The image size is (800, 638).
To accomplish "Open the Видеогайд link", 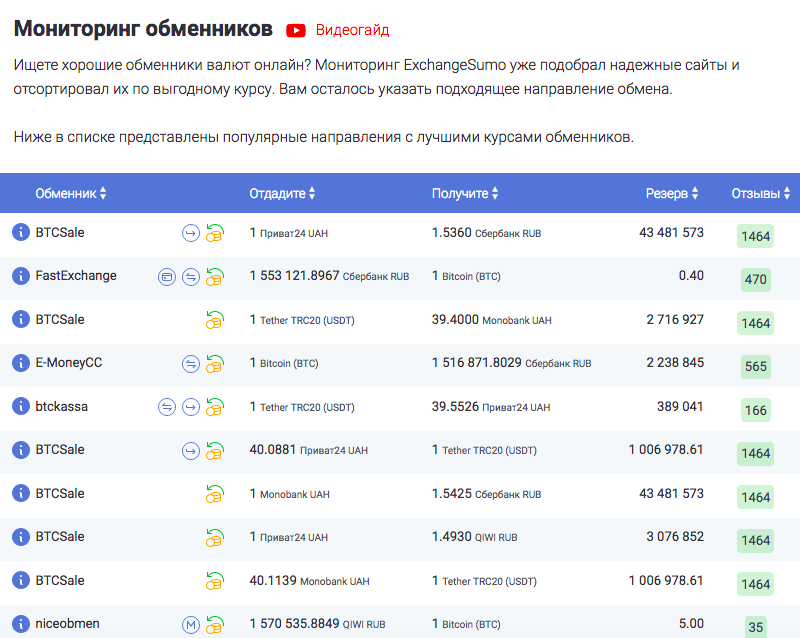I will (x=353, y=30).
